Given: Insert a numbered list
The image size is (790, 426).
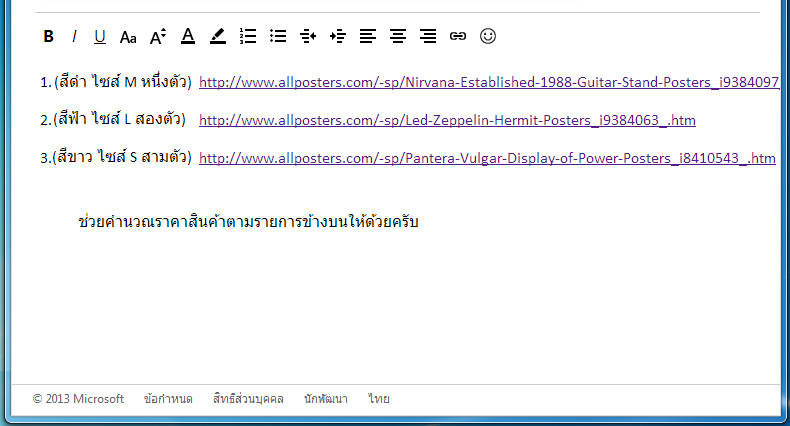Looking at the screenshot, I should pos(249,37).
